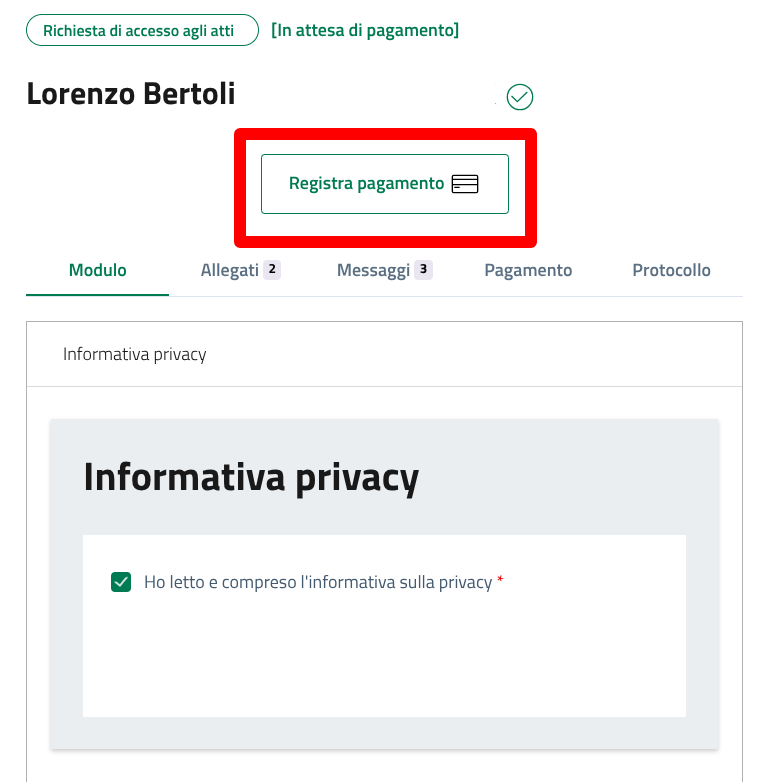Click the credit card icon
The image size is (763, 782).
click(x=465, y=184)
